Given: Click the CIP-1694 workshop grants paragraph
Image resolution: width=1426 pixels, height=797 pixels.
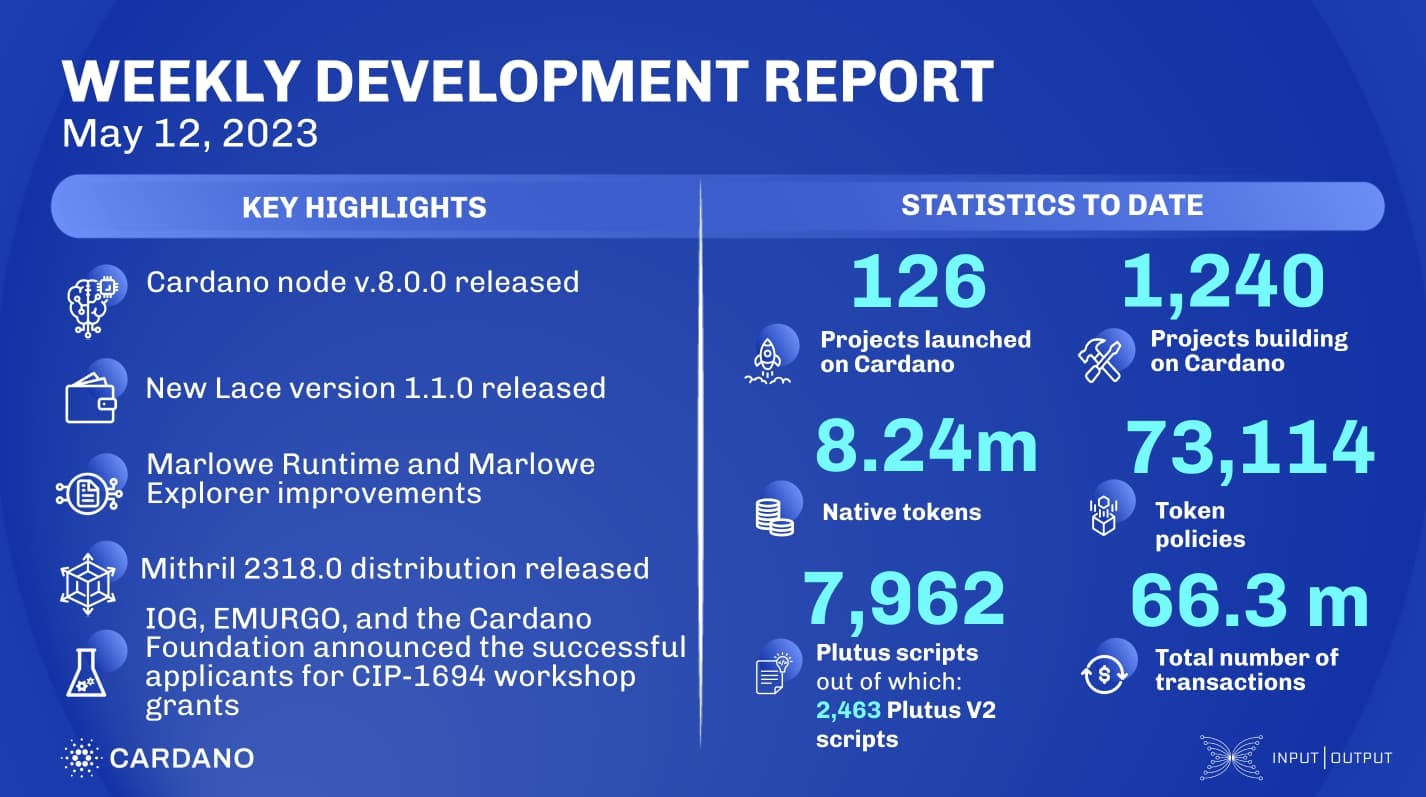Looking at the screenshot, I should [416, 661].
